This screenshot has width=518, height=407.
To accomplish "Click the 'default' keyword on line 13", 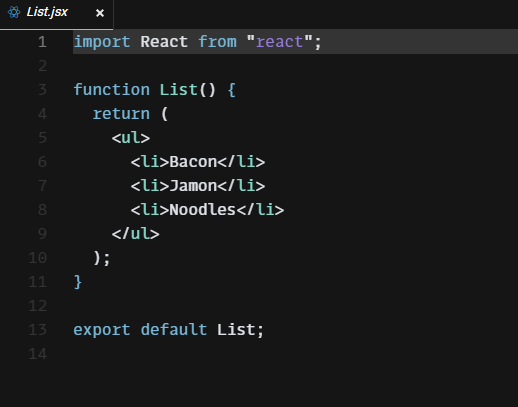I will (174, 330).
